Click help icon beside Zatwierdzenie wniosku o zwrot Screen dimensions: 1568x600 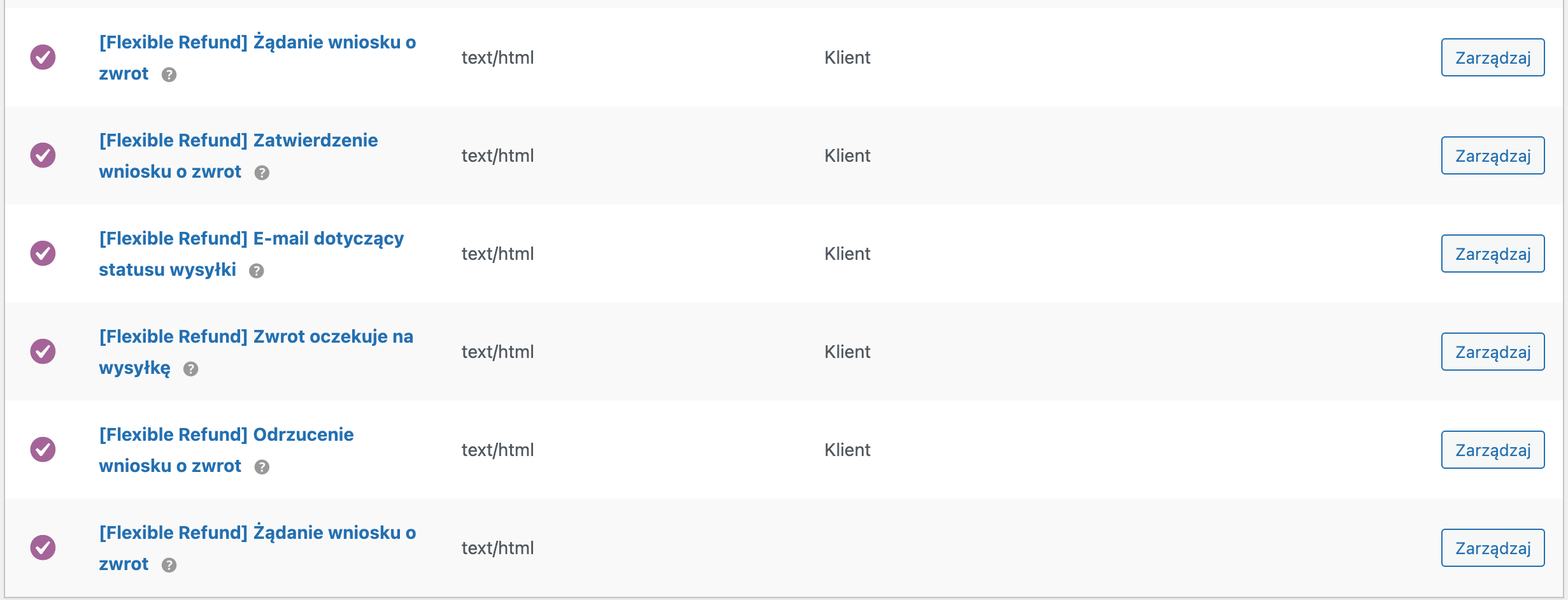(x=262, y=173)
